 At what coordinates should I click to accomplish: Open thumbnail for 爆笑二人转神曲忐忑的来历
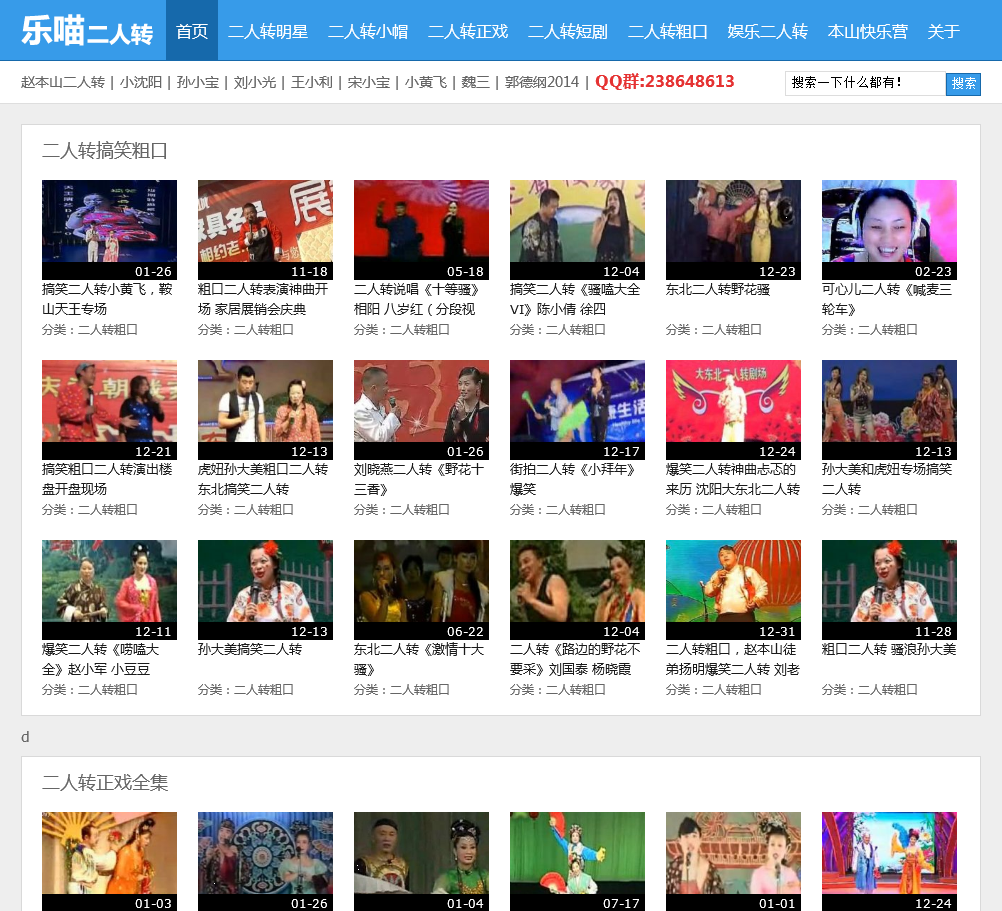pos(733,410)
